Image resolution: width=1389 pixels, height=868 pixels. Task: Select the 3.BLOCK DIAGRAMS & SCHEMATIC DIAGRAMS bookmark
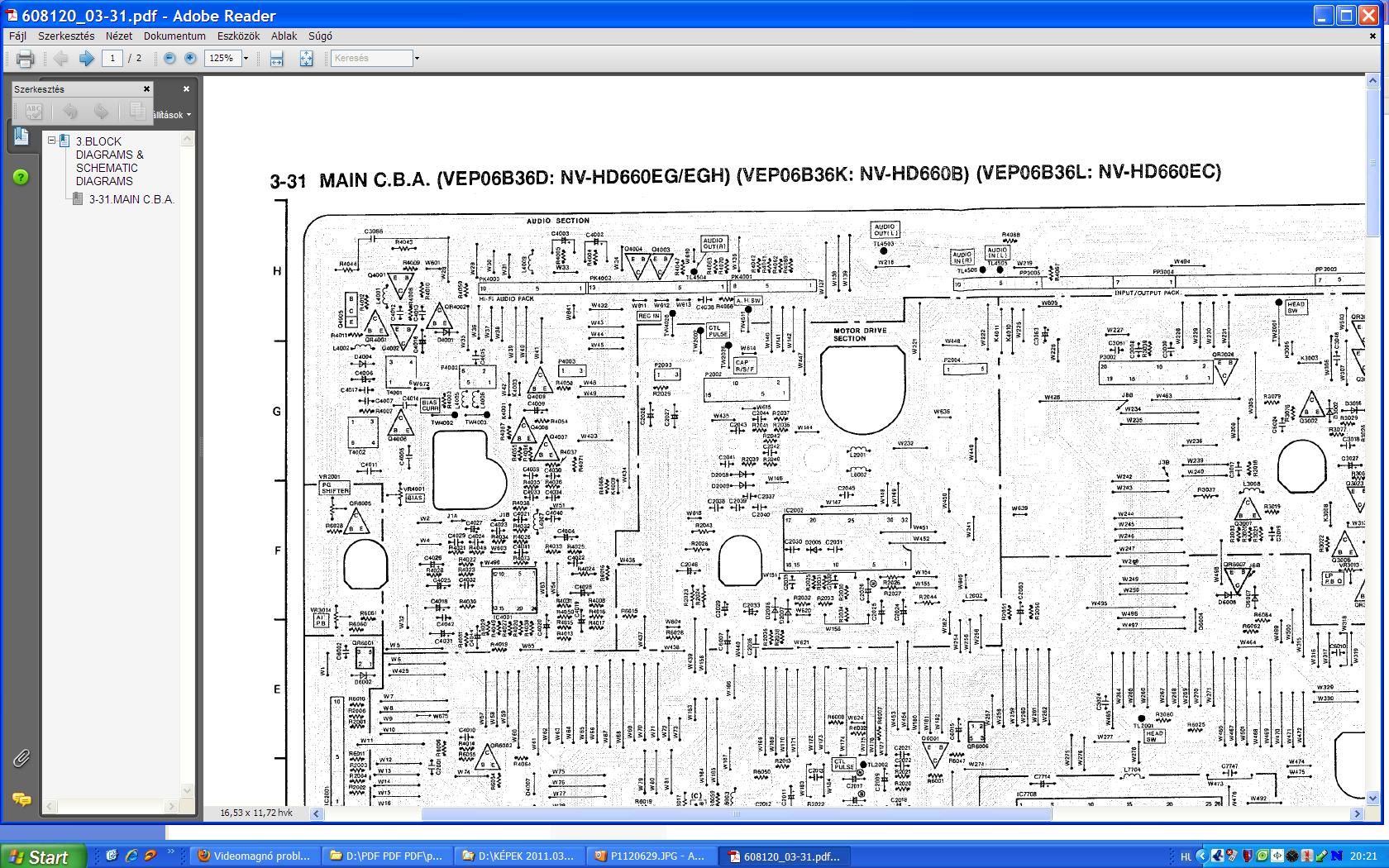[110, 161]
